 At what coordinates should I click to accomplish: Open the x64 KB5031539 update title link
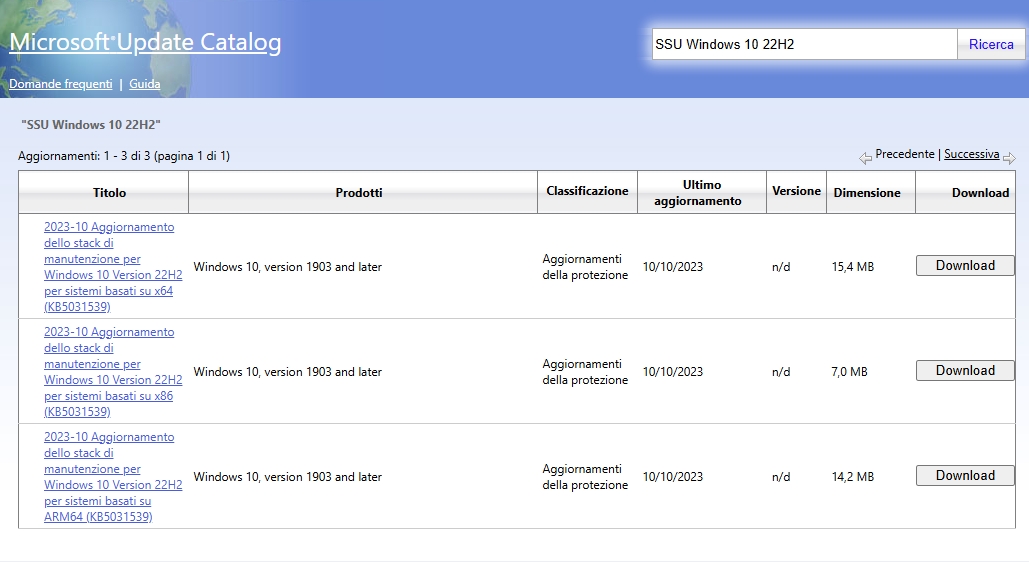point(113,266)
